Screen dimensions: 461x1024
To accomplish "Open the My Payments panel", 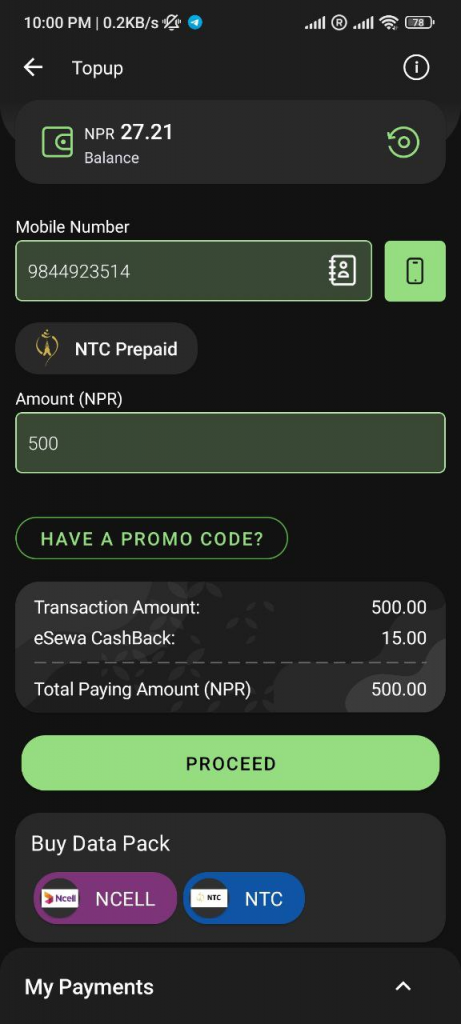I will click(230, 986).
